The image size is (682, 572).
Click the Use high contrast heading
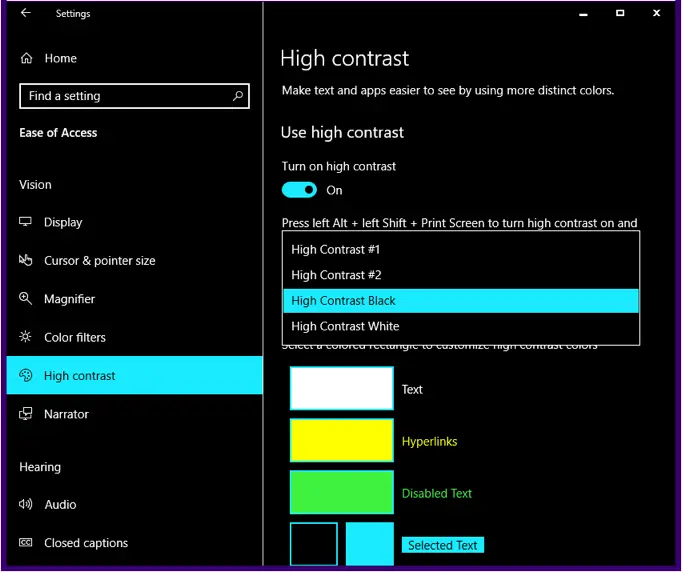click(x=342, y=132)
